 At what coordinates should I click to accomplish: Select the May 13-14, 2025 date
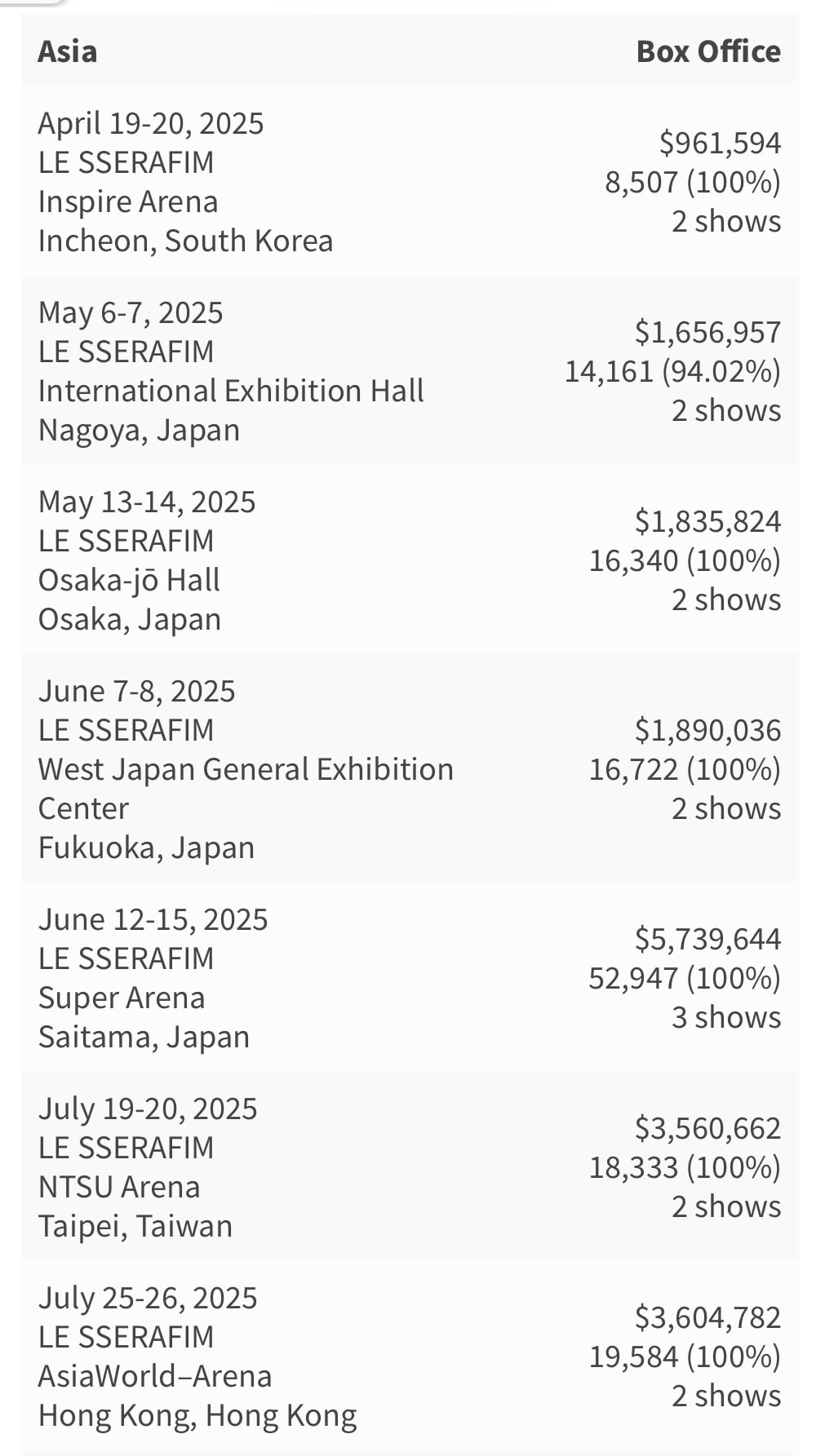pyautogui.click(x=147, y=502)
